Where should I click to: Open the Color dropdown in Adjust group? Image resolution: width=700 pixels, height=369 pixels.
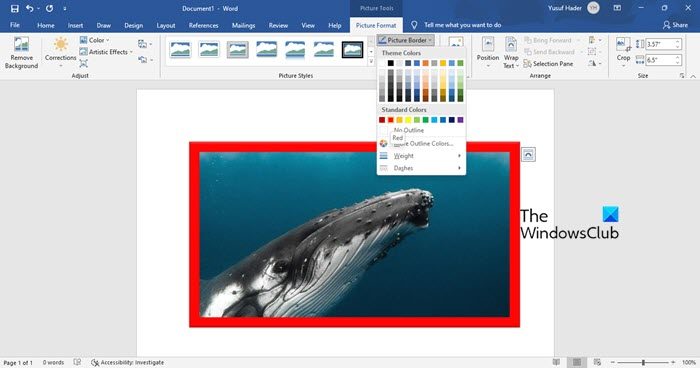(95, 40)
